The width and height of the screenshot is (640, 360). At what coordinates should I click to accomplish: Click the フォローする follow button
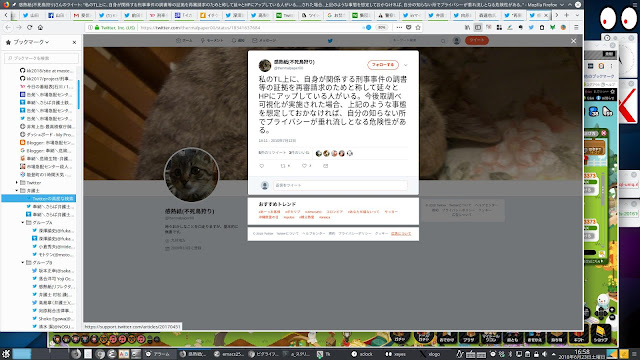[x=383, y=65]
